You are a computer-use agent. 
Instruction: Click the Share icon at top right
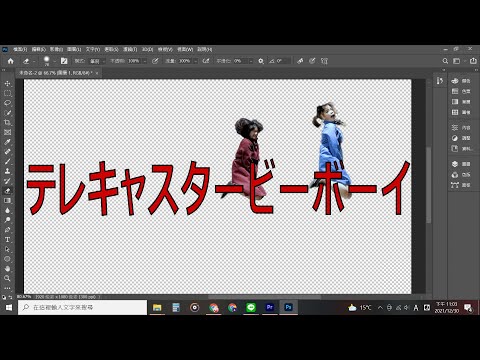click(x=473, y=61)
